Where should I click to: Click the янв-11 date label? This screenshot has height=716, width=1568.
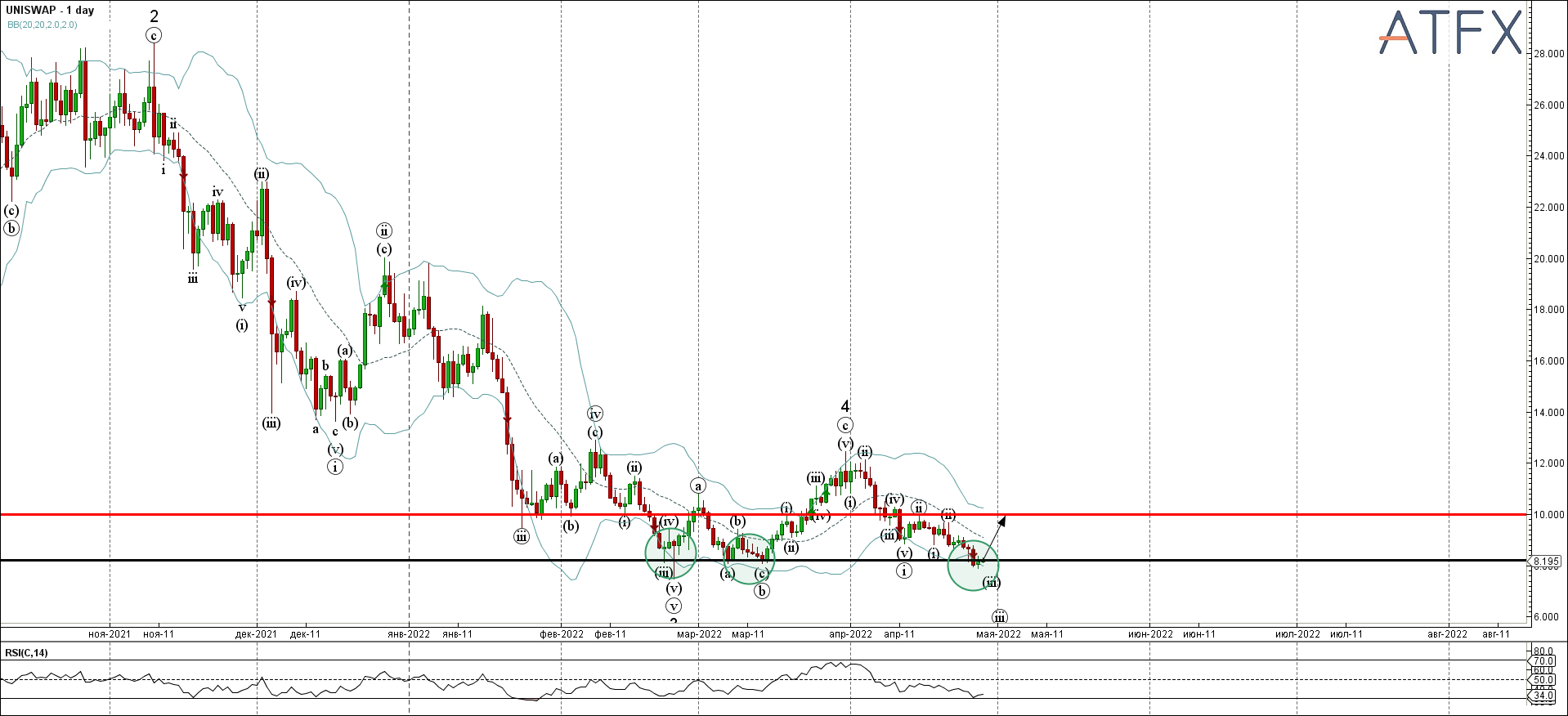(x=457, y=634)
